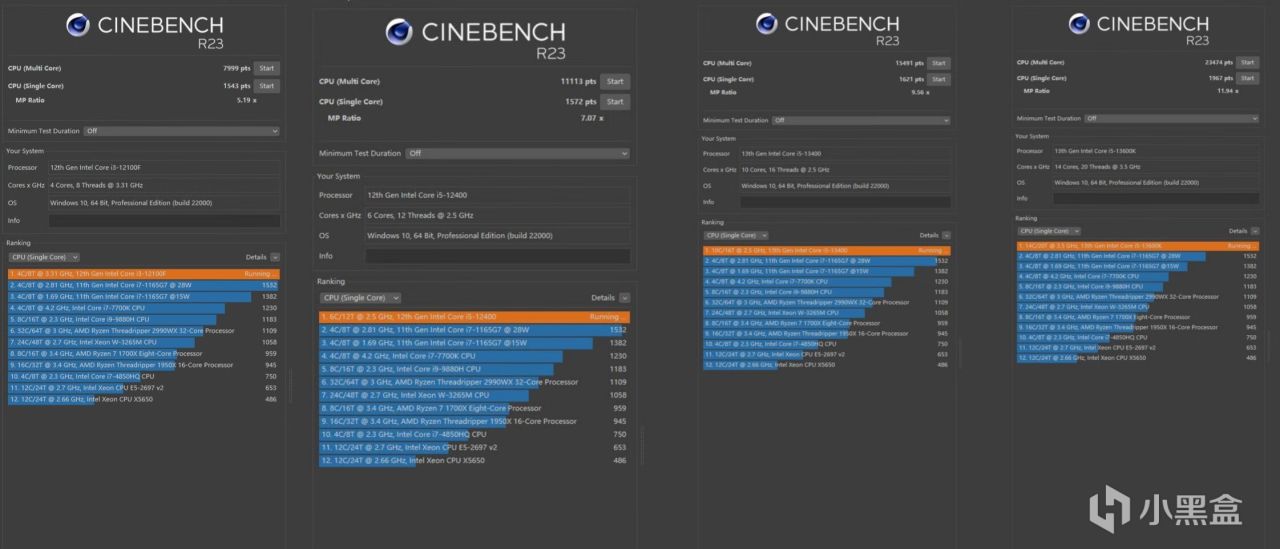1280x549 pixels.
Task: Click the Info field in i5-12400 window
Action: (x=498, y=256)
